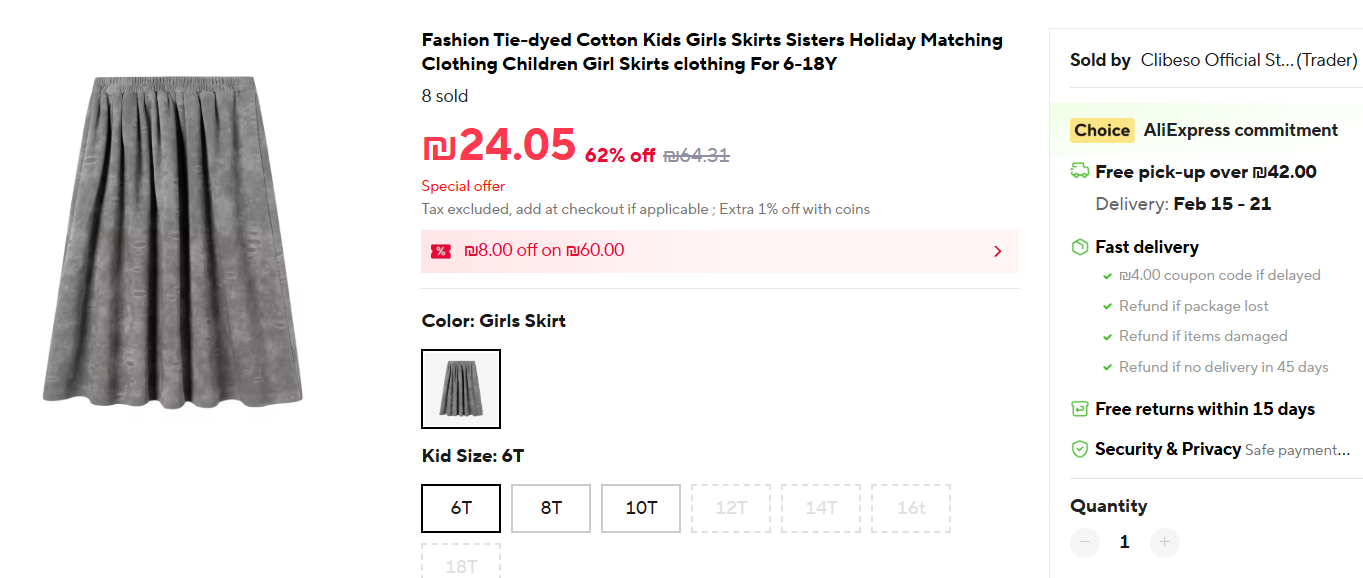Increase quantity with the plus button
1363x578 pixels.
tap(1165, 542)
